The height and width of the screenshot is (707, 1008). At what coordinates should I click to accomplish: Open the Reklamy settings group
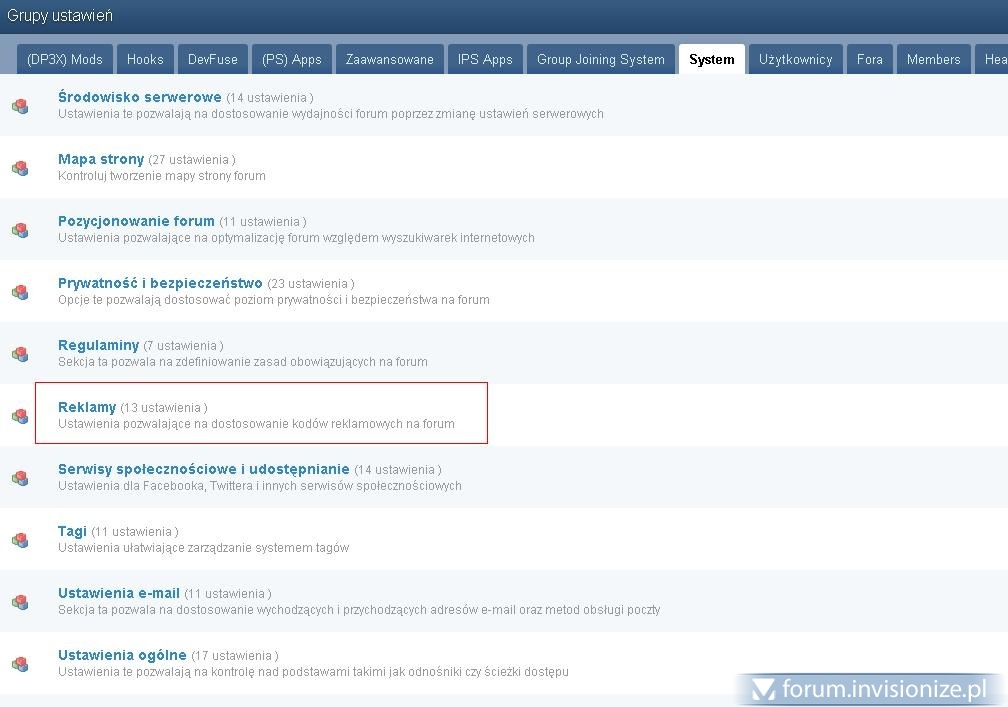tap(87, 407)
